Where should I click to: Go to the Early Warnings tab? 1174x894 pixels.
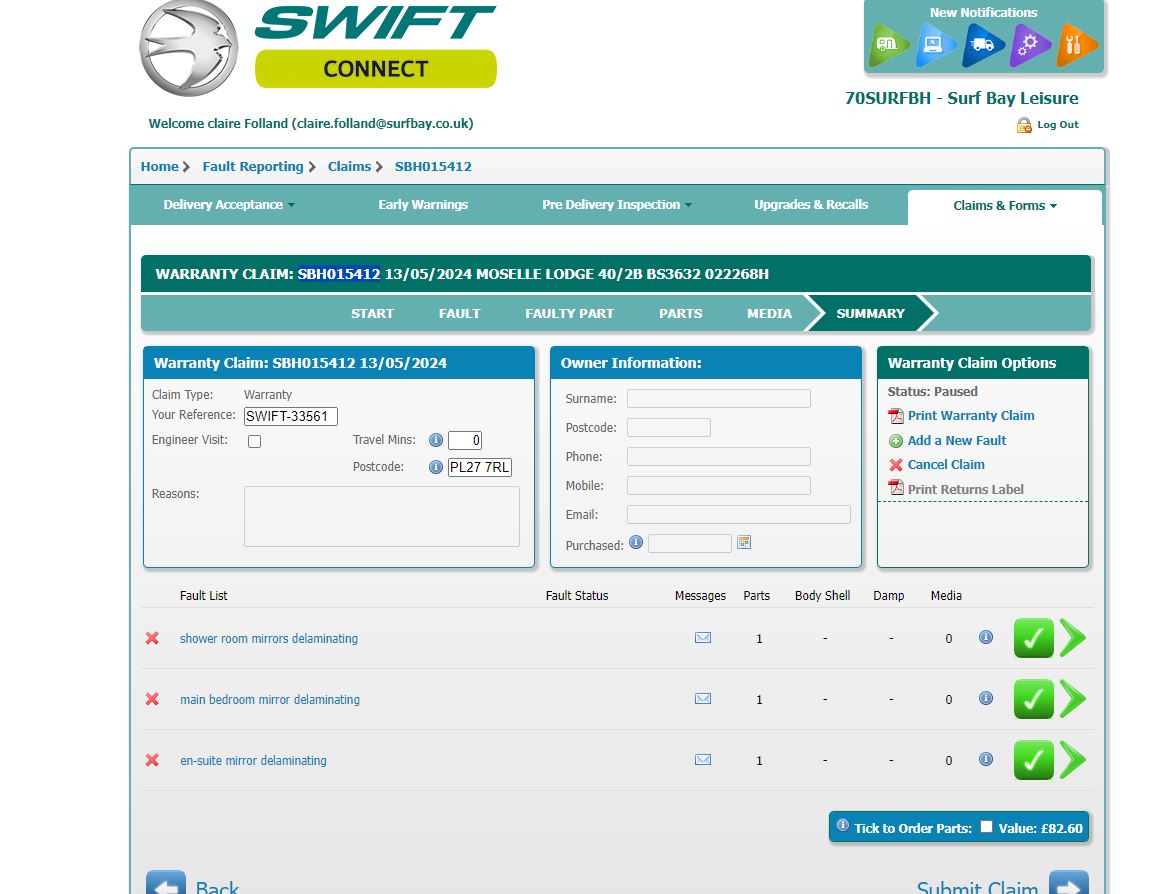click(x=422, y=205)
